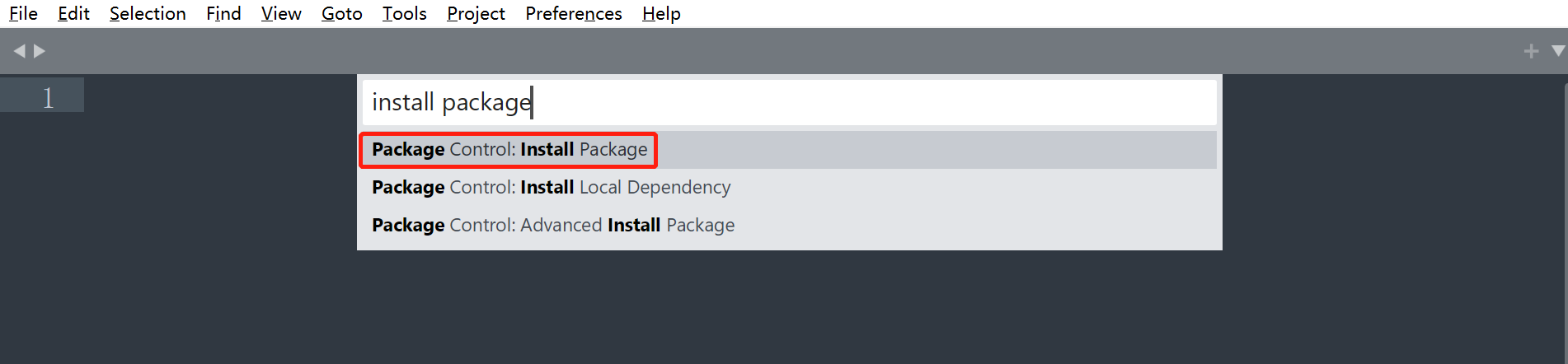1568x364 pixels.
Task: Open the Help menu
Action: click(x=661, y=14)
